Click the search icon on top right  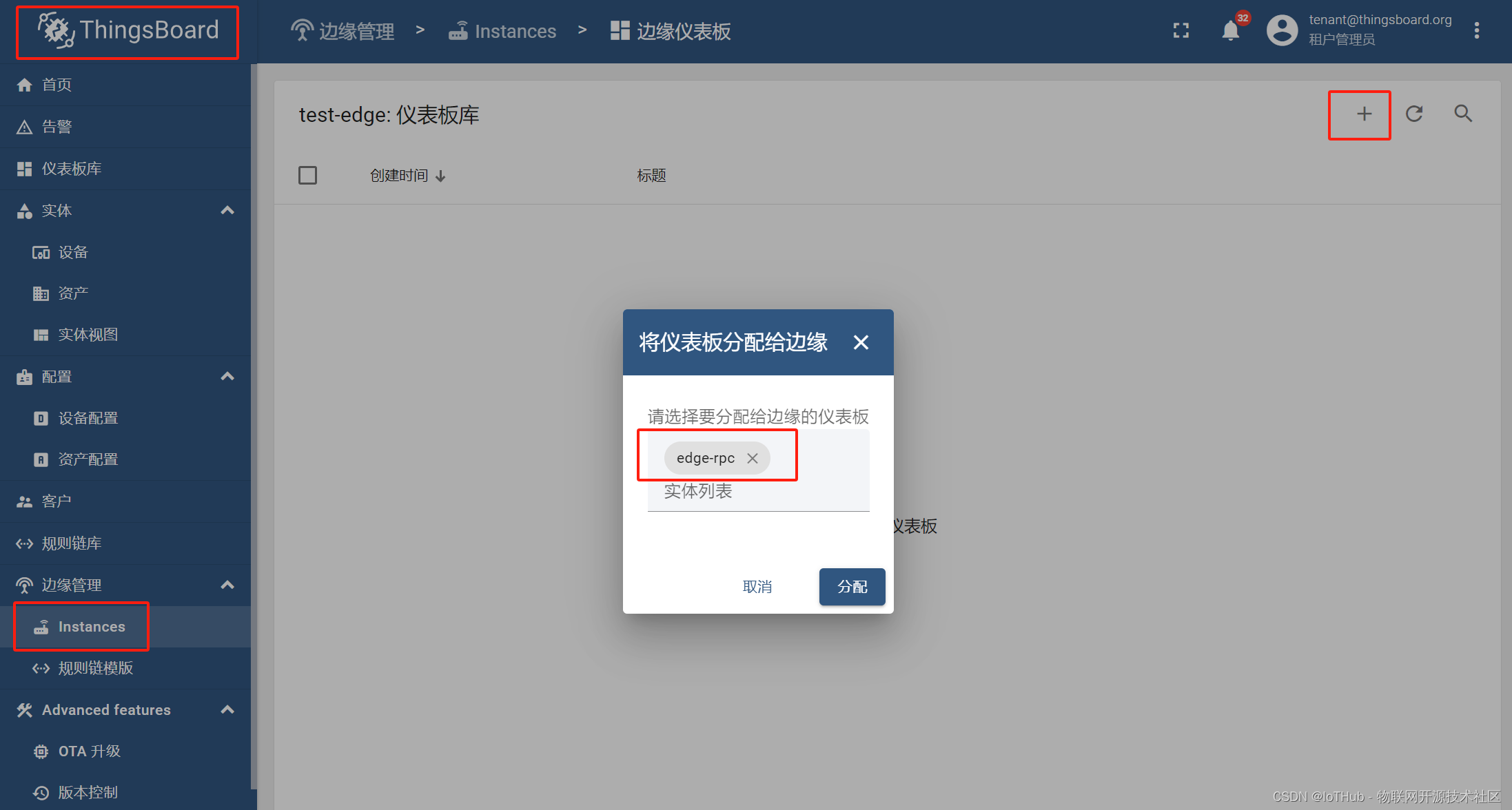[1463, 113]
